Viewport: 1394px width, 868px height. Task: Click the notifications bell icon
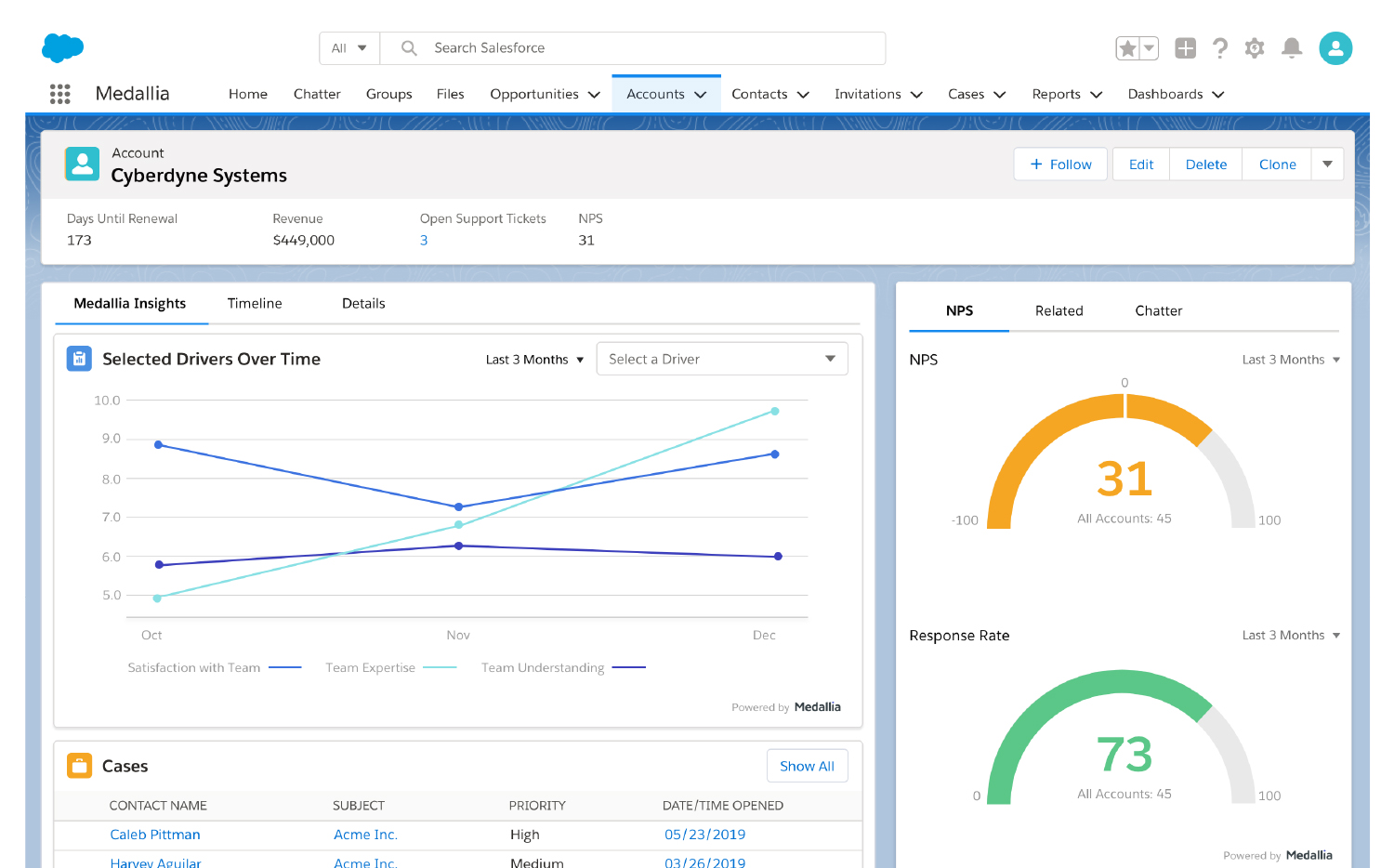coord(1292,47)
